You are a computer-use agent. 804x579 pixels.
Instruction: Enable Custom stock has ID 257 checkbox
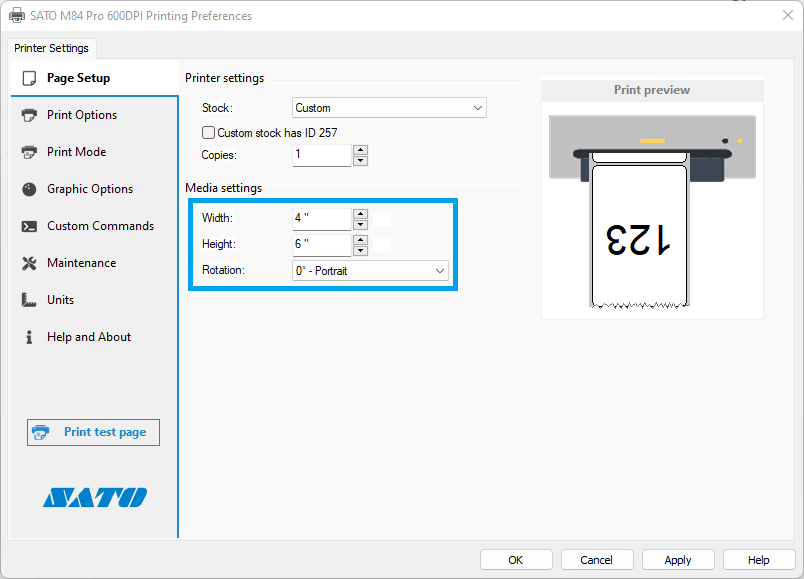click(208, 133)
